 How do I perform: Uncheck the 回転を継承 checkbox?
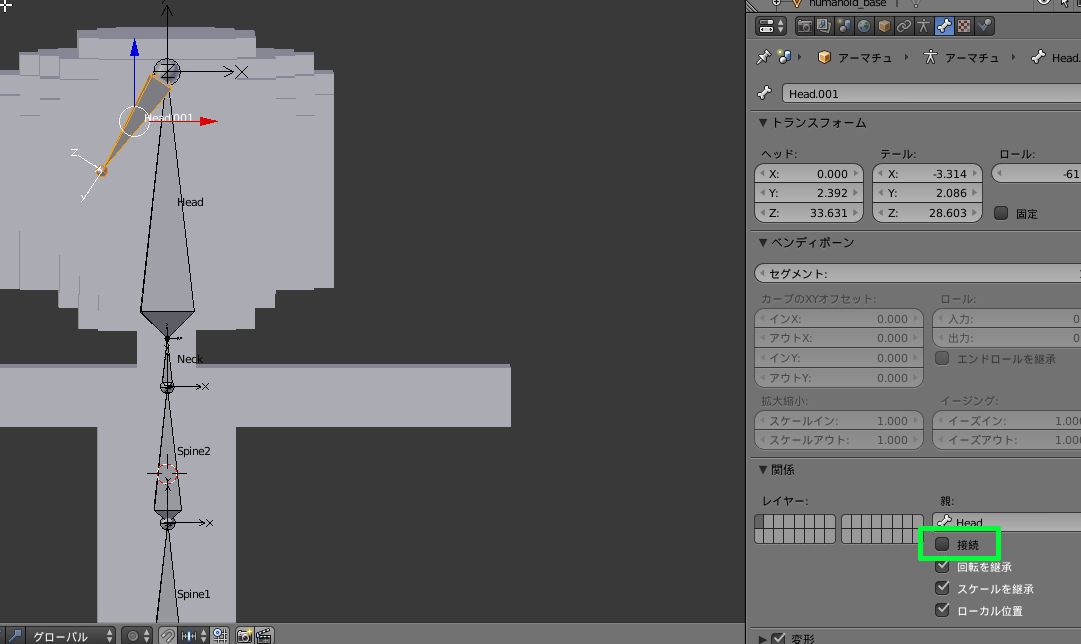pyautogui.click(x=942, y=566)
